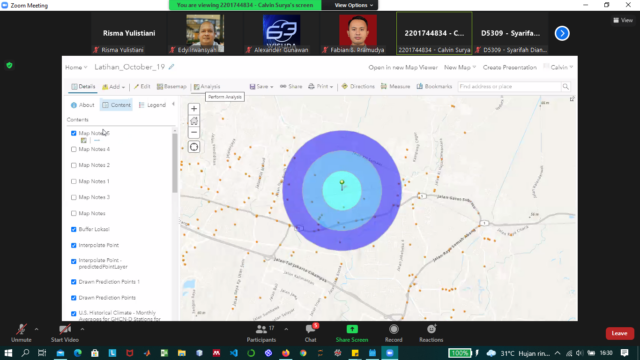Open the Basemap gallery
The image size is (640, 360).
(172, 87)
